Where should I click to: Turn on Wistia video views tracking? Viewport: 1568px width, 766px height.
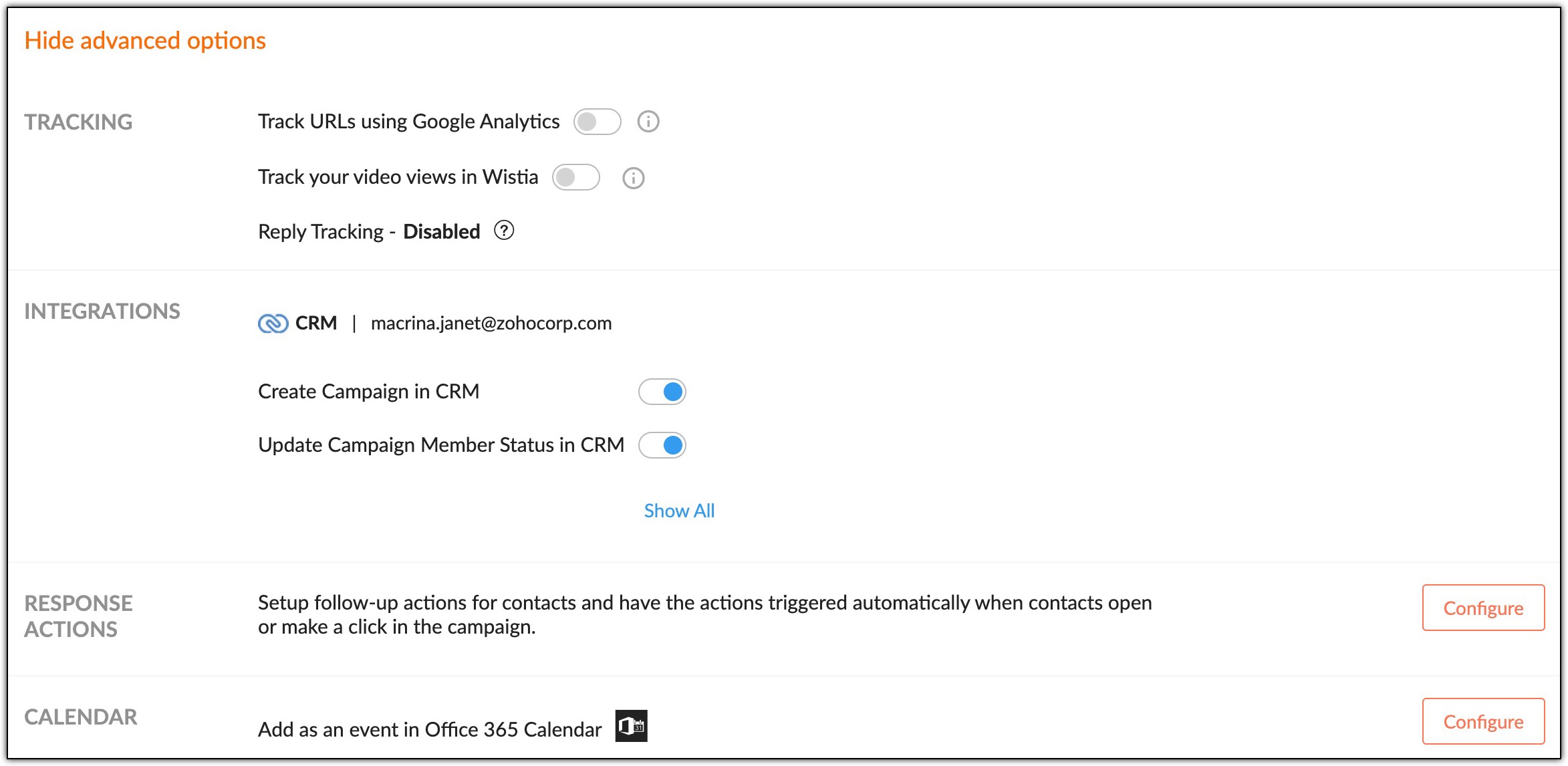(x=575, y=177)
